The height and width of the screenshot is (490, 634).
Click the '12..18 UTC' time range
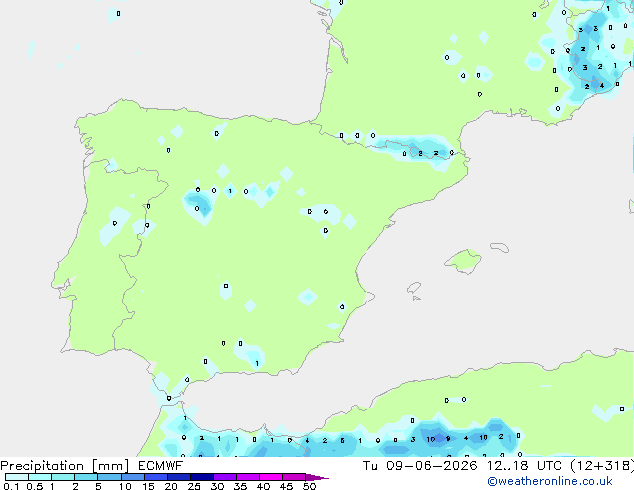coord(524,466)
